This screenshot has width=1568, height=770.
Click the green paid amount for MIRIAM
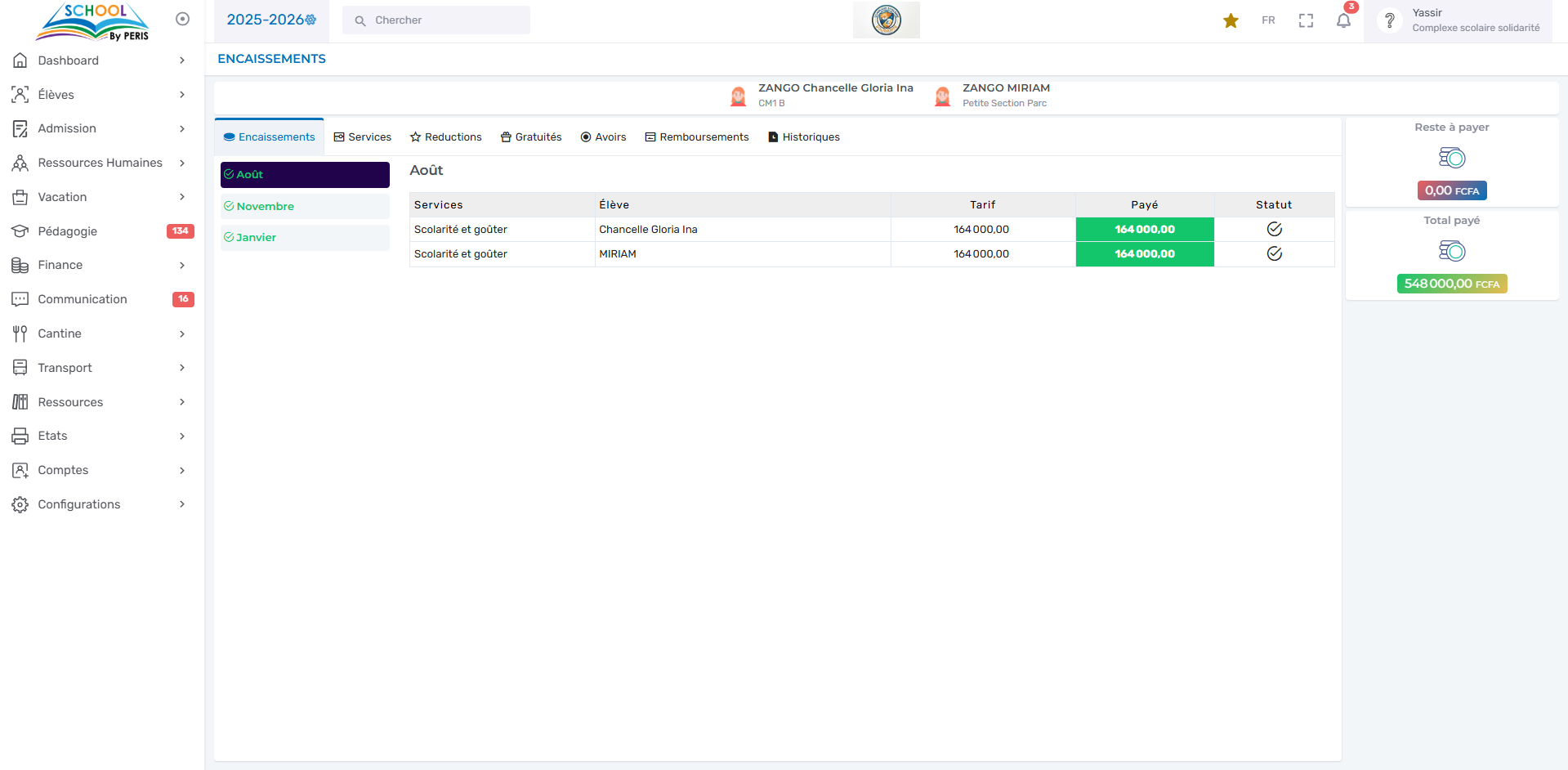(x=1144, y=253)
